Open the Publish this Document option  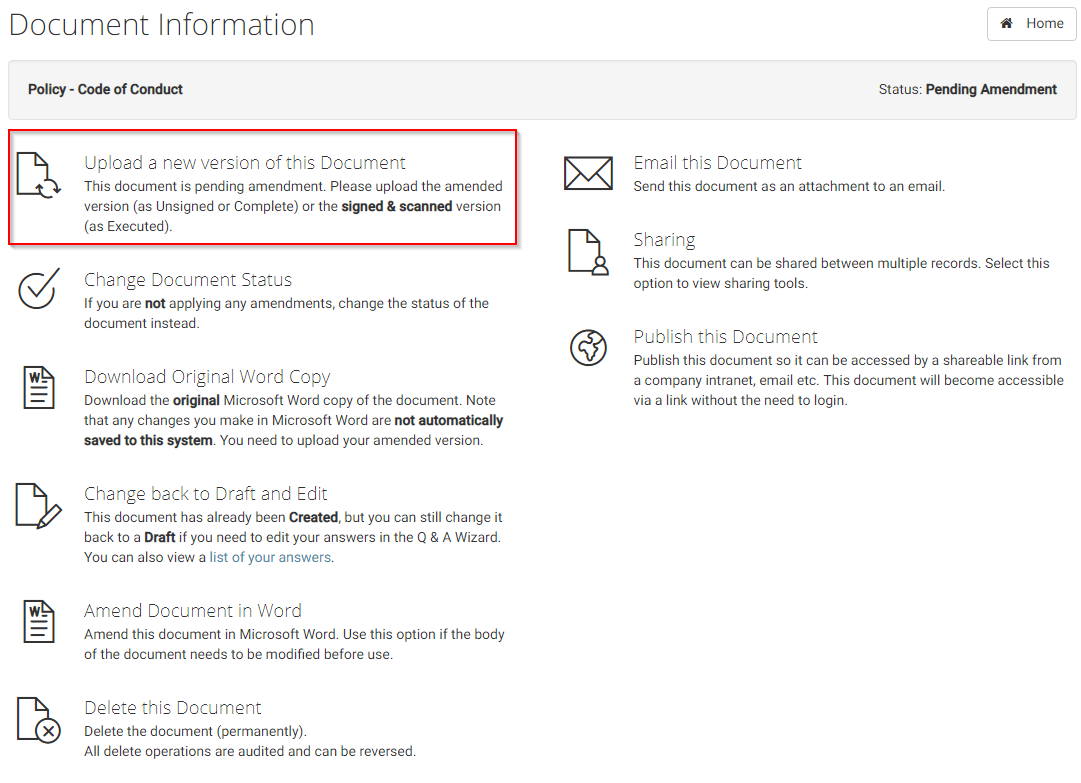(x=725, y=336)
